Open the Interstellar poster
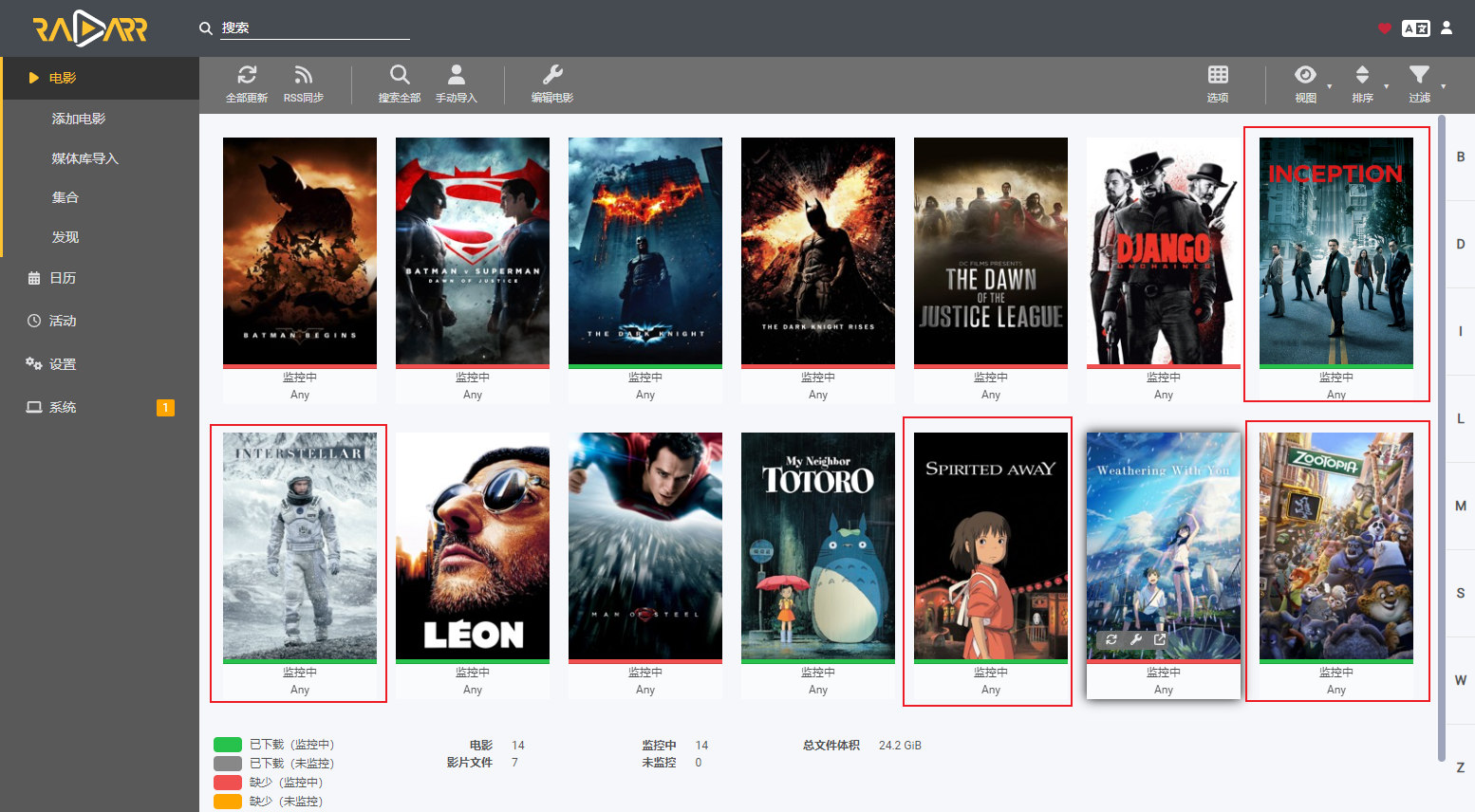This screenshot has width=1475, height=812. pos(300,546)
